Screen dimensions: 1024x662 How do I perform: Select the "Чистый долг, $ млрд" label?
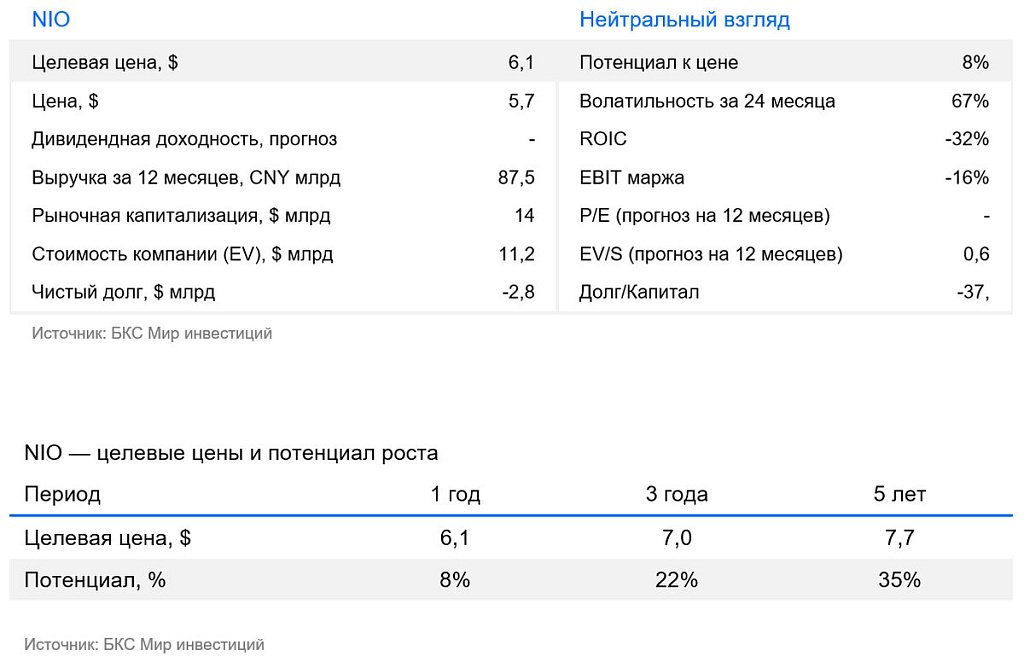point(123,292)
